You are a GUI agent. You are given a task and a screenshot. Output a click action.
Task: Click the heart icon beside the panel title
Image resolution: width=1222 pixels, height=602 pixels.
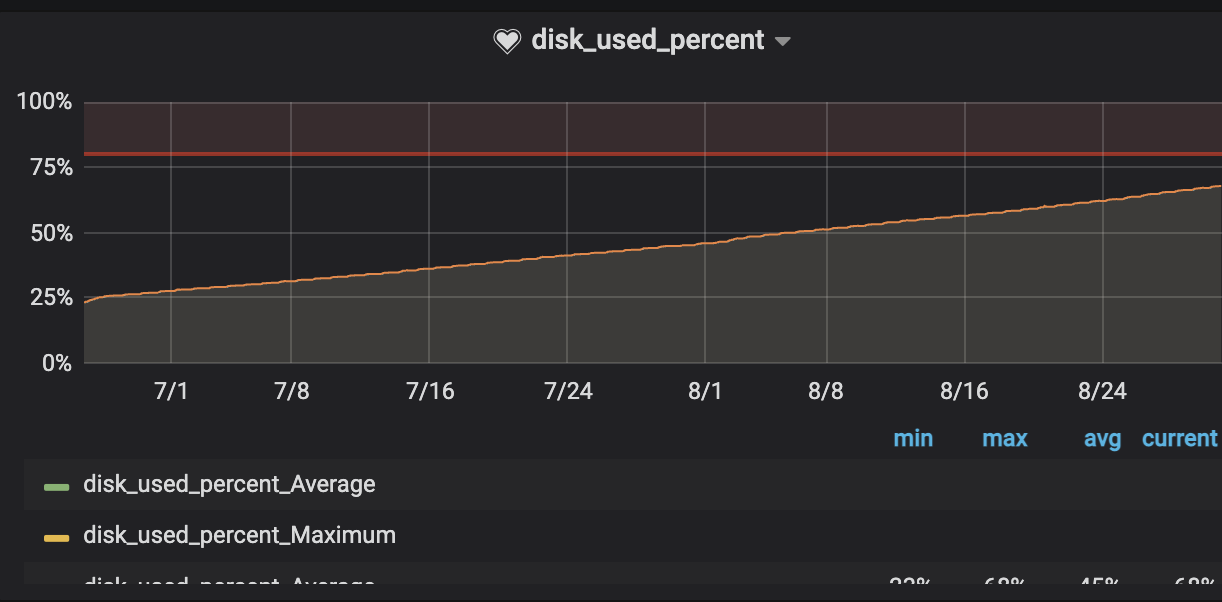[x=507, y=40]
